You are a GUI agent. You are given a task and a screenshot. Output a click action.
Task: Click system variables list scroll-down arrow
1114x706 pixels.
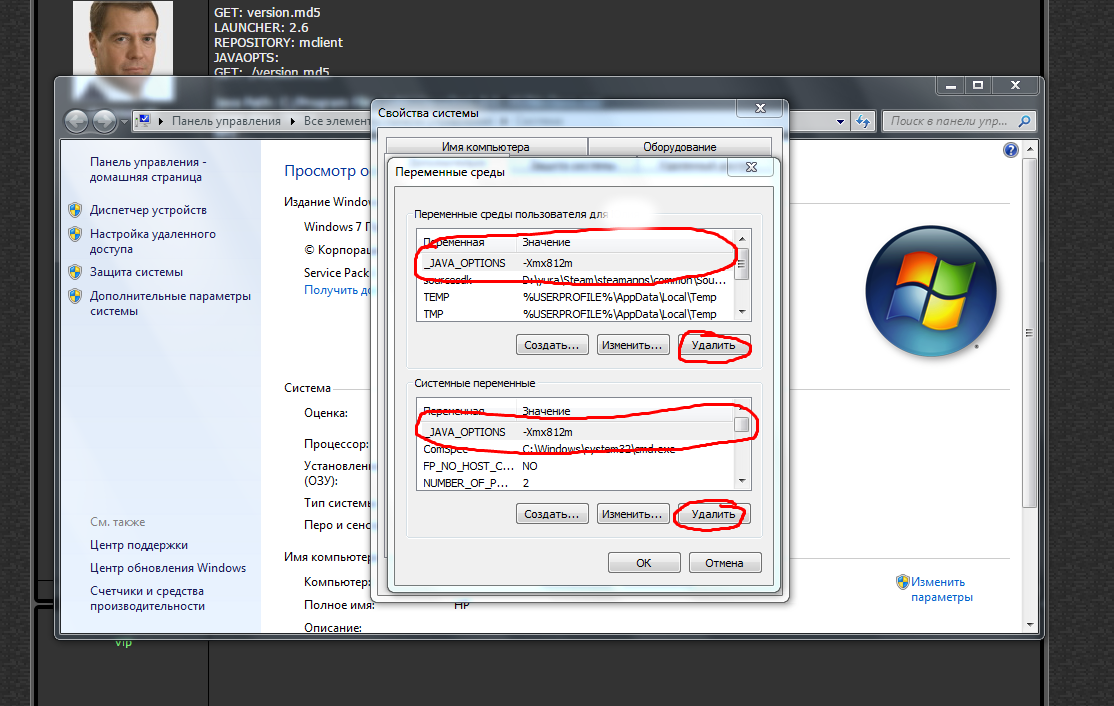(742, 481)
